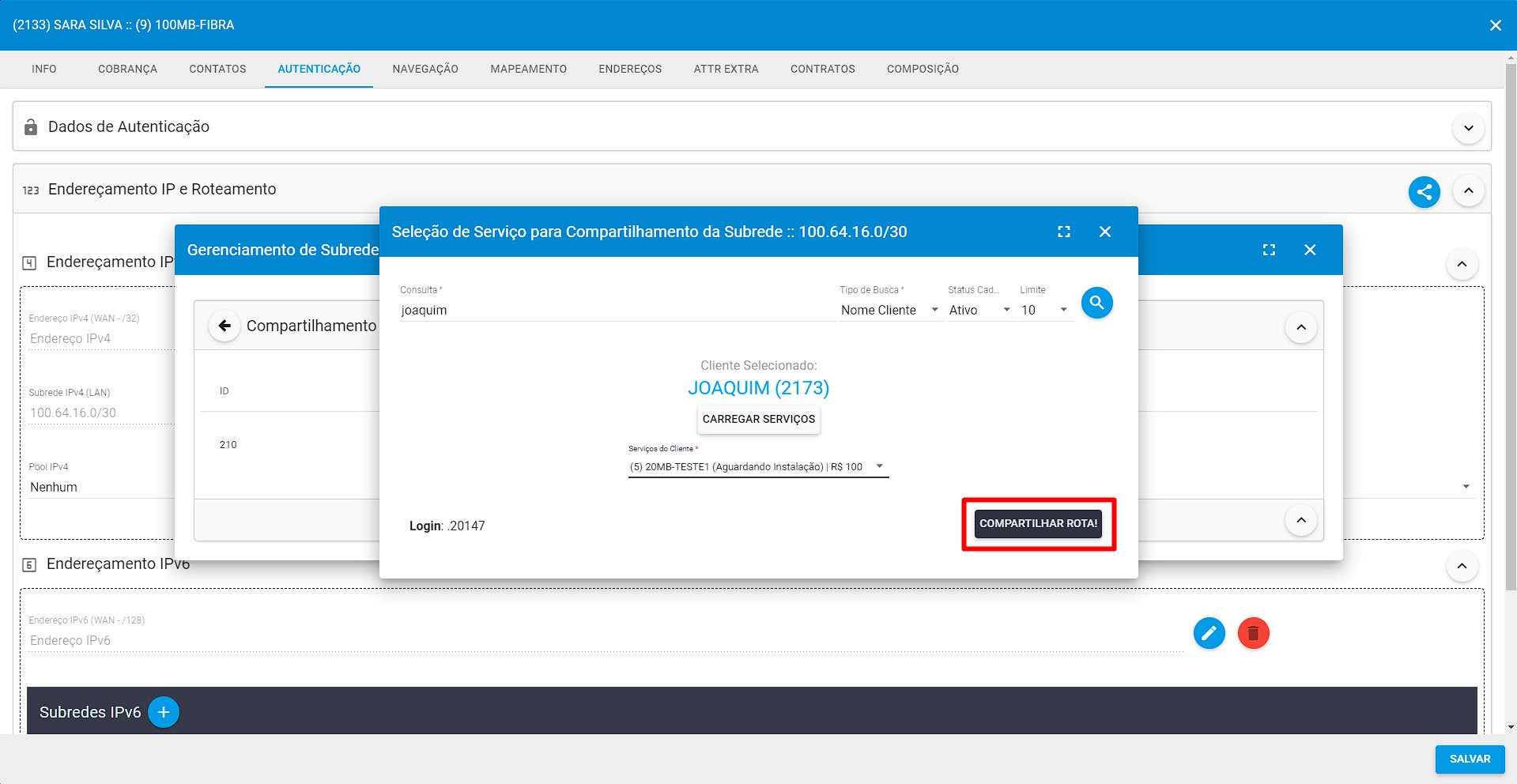This screenshot has width=1517, height=784.
Task: Click the Consulta field containing joaquim
Action: [617, 310]
